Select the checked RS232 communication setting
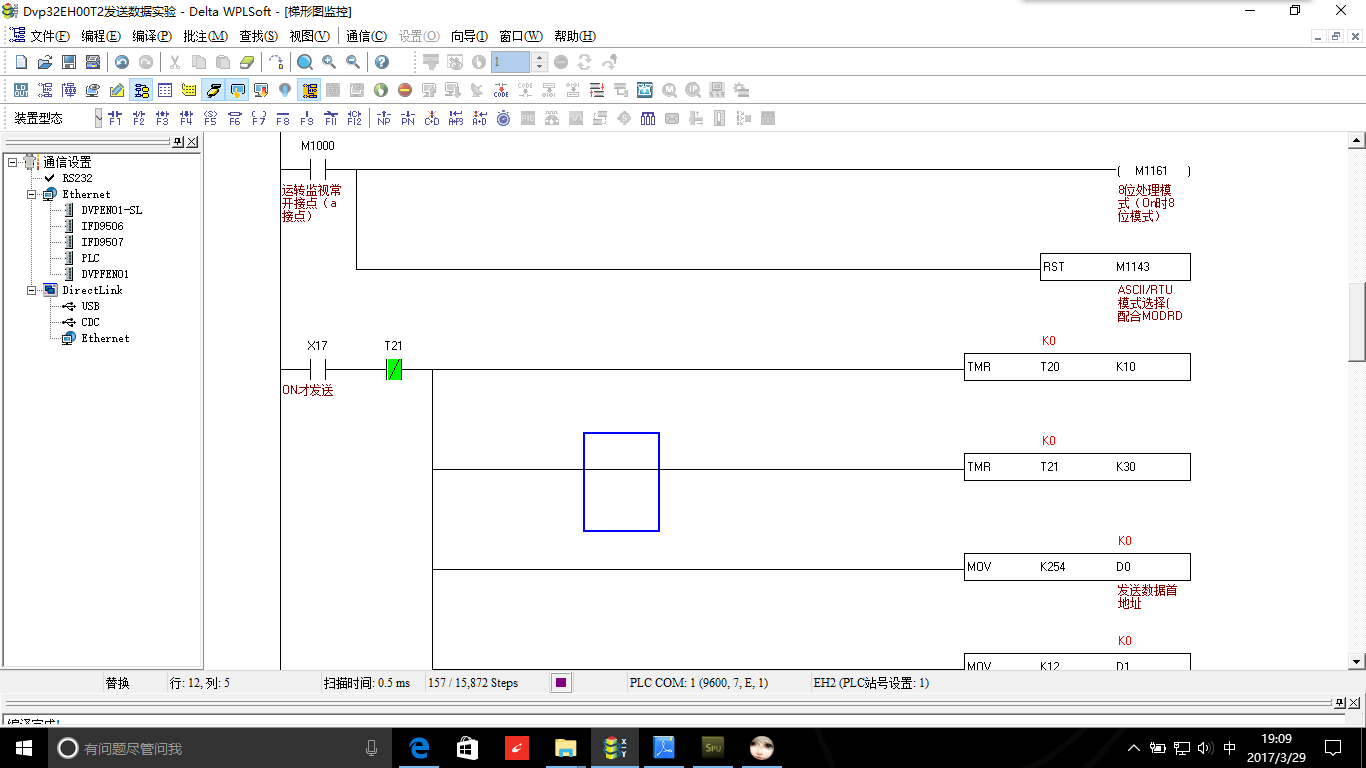The image size is (1366, 768). (x=76, y=178)
